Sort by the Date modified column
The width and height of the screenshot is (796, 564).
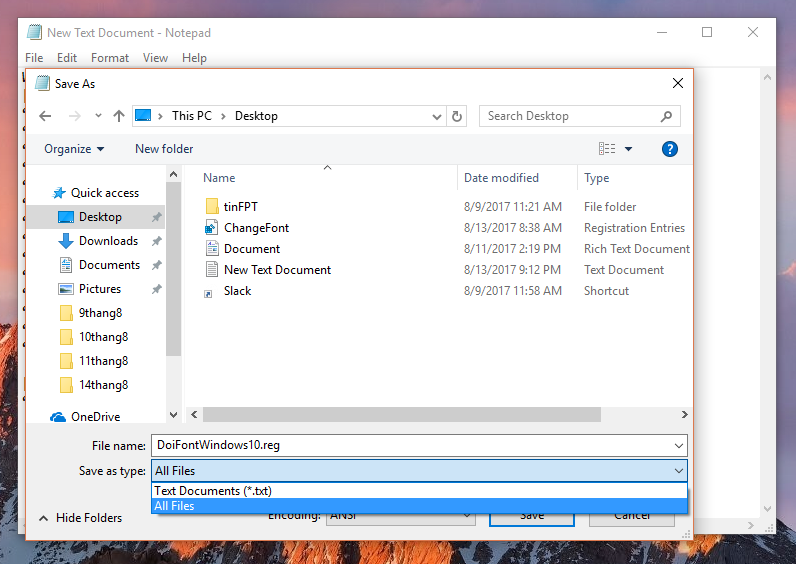pyautogui.click(x=501, y=178)
